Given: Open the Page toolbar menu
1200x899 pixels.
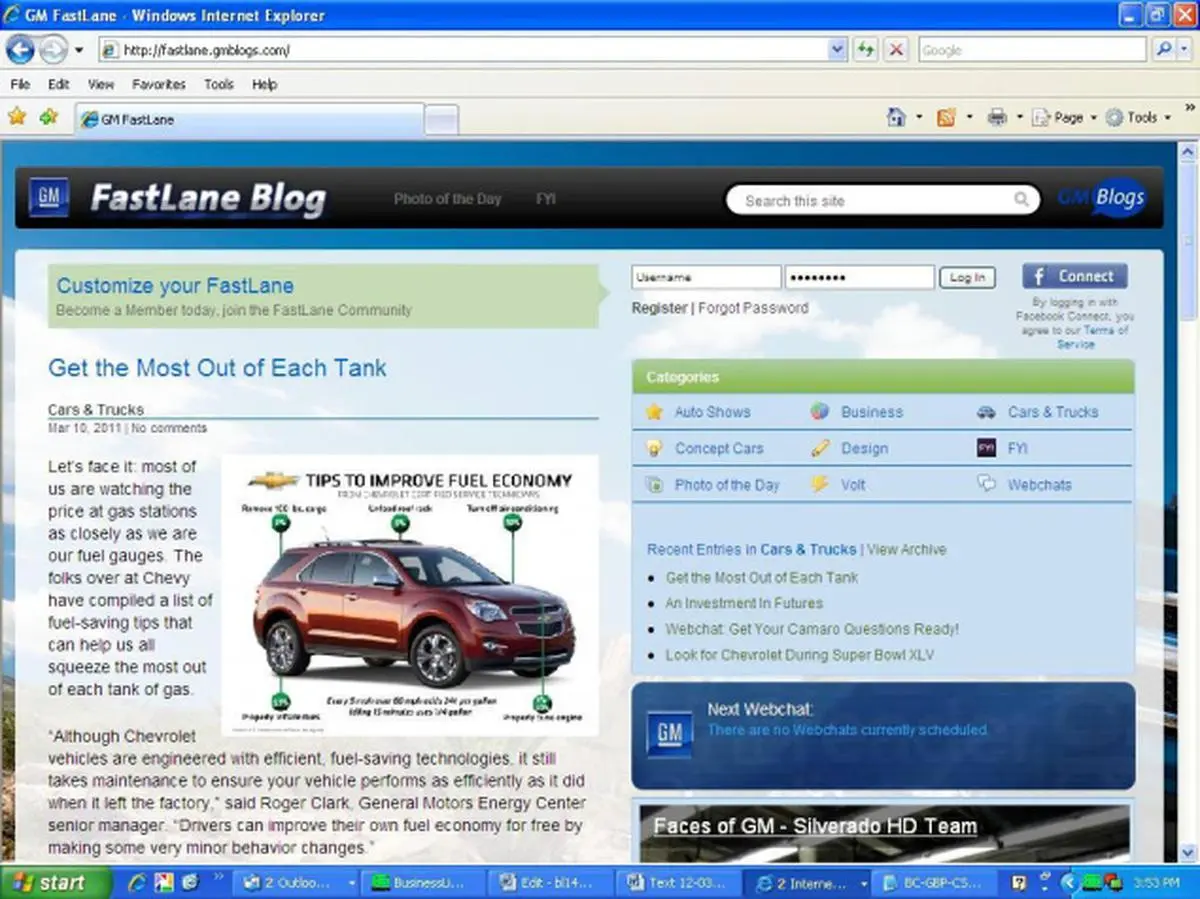Looking at the screenshot, I should click(x=1065, y=117).
